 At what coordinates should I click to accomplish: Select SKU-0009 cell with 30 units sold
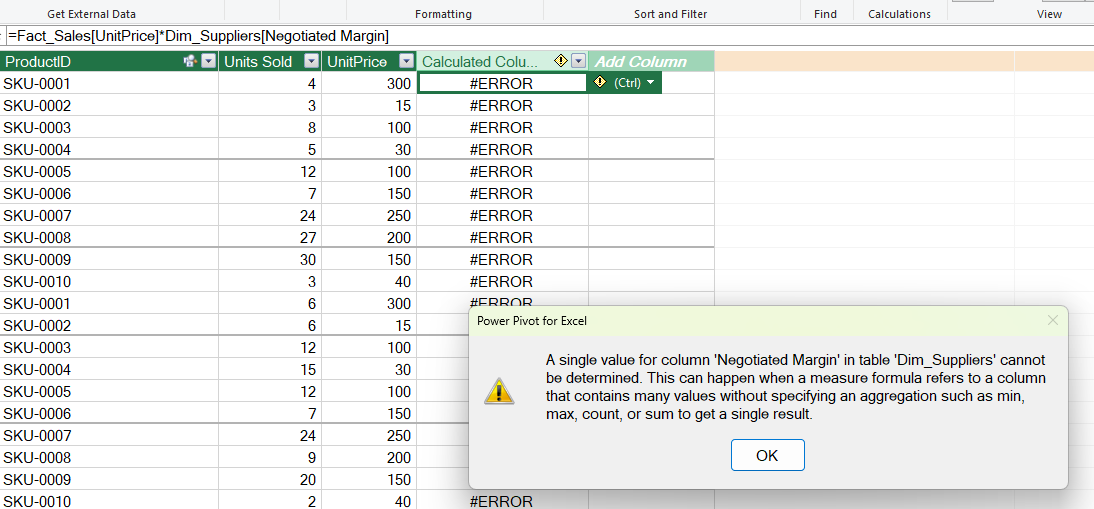[109, 259]
